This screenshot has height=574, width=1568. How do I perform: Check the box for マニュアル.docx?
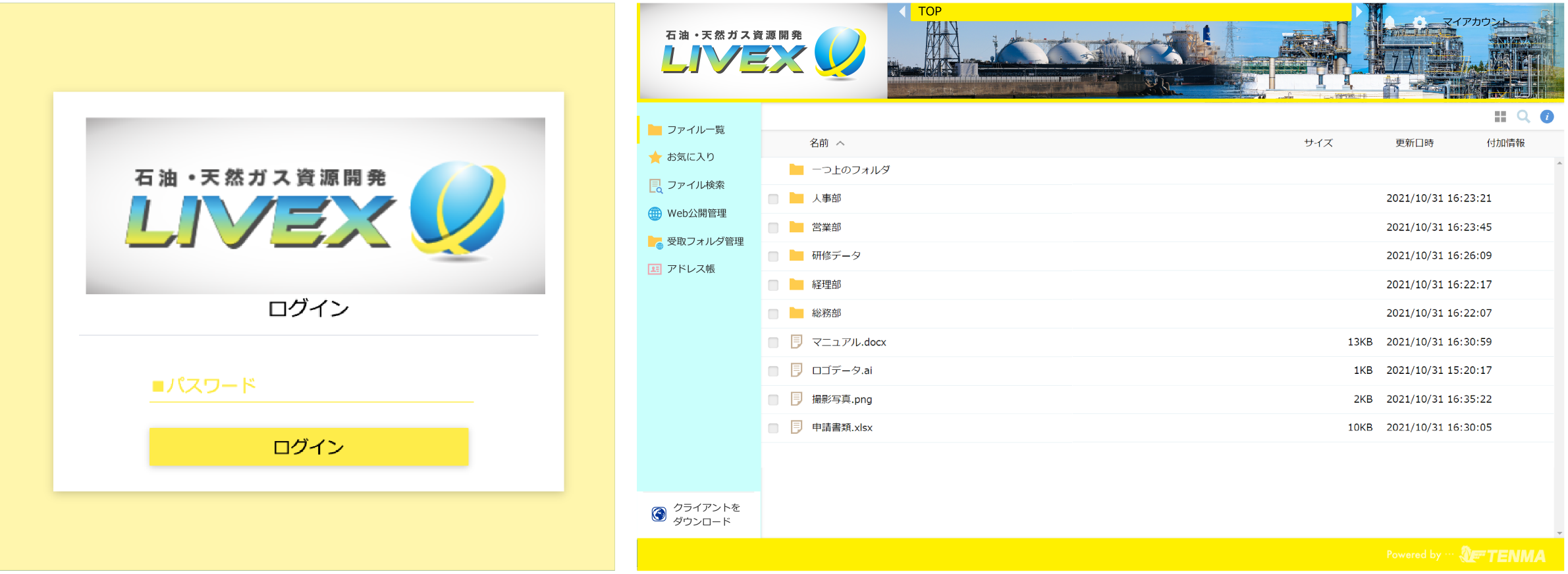coord(773,342)
